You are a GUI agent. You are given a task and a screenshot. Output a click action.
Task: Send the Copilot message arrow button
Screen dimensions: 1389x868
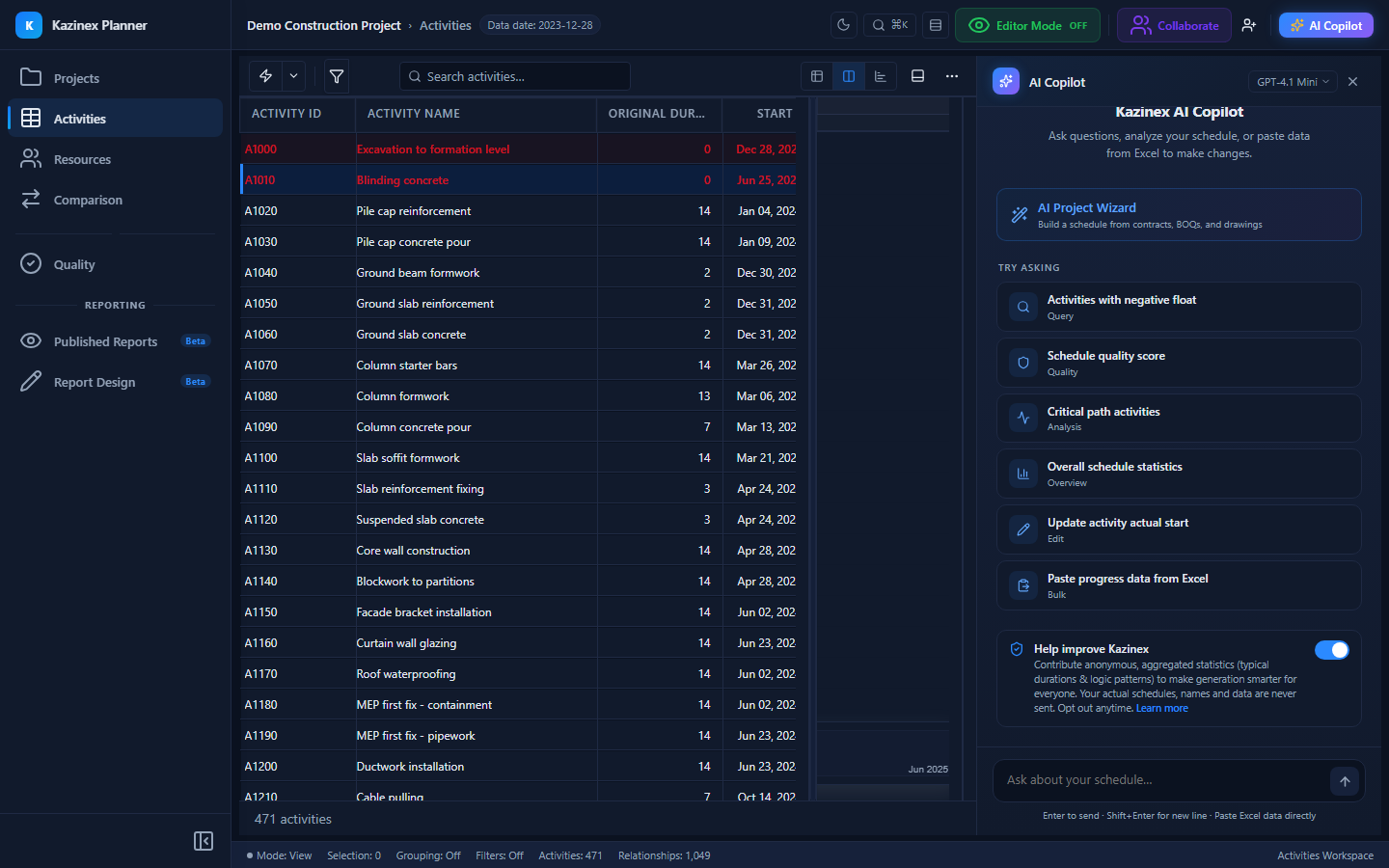(x=1345, y=781)
